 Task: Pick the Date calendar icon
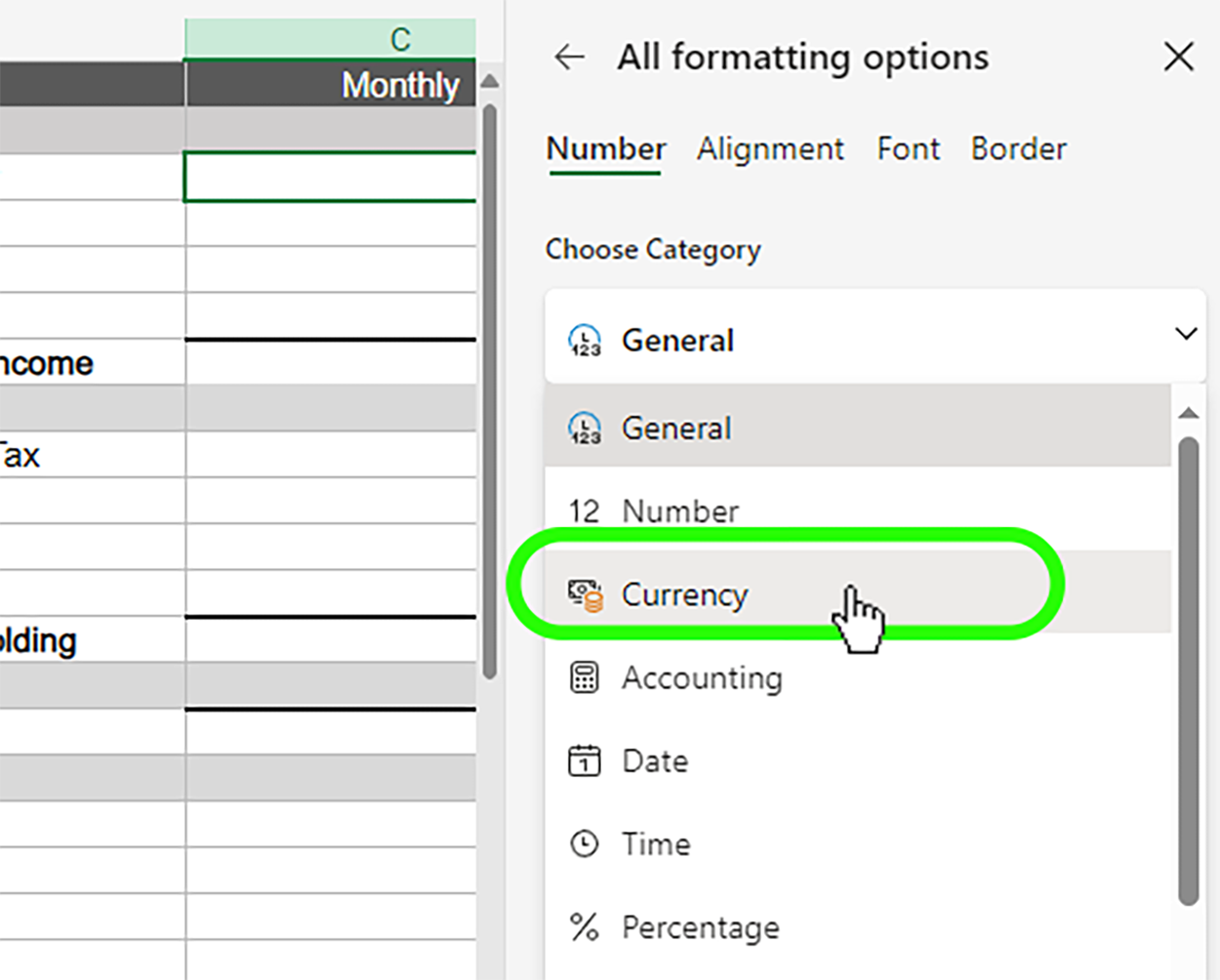(x=585, y=760)
